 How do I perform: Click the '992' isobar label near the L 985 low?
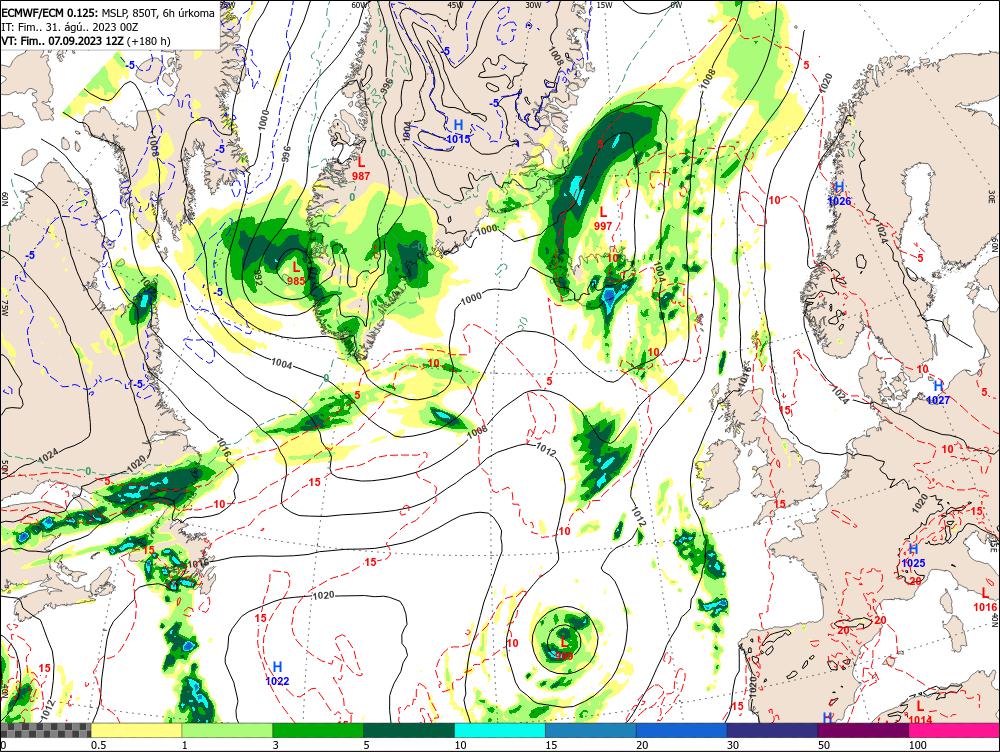257,276
